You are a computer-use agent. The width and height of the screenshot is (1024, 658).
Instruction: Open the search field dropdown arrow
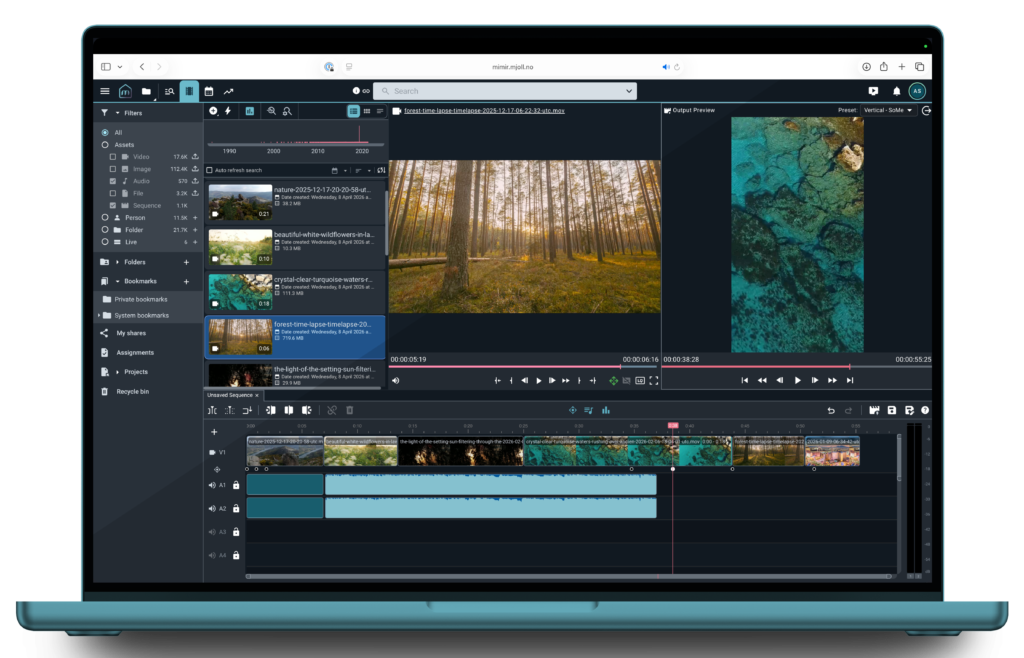pos(629,91)
